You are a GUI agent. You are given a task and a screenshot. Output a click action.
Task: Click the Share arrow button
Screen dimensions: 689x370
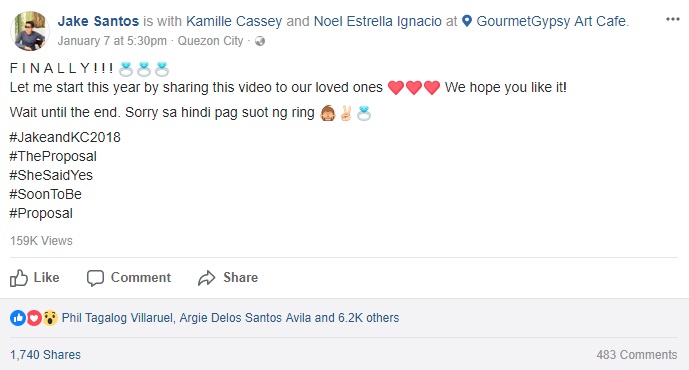pyautogui.click(x=228, y=278)
